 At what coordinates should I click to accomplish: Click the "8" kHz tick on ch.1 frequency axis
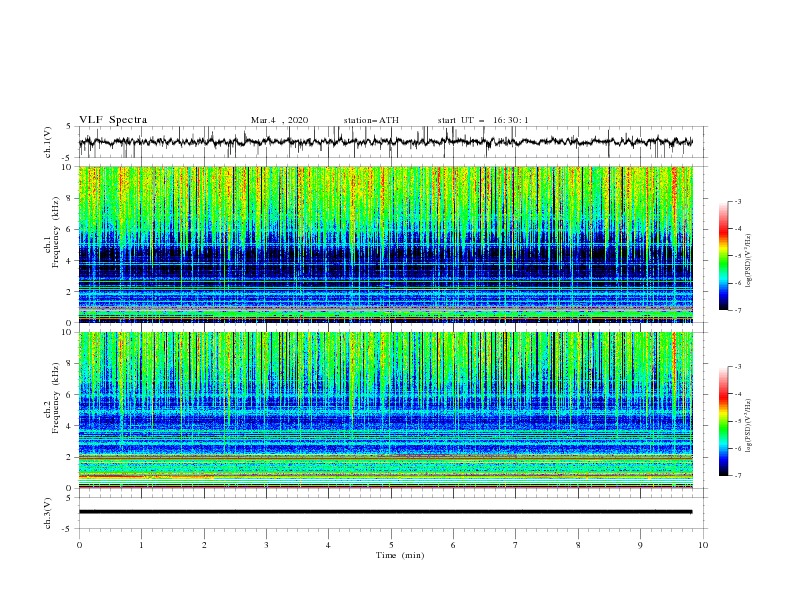(x=69, y=198)
